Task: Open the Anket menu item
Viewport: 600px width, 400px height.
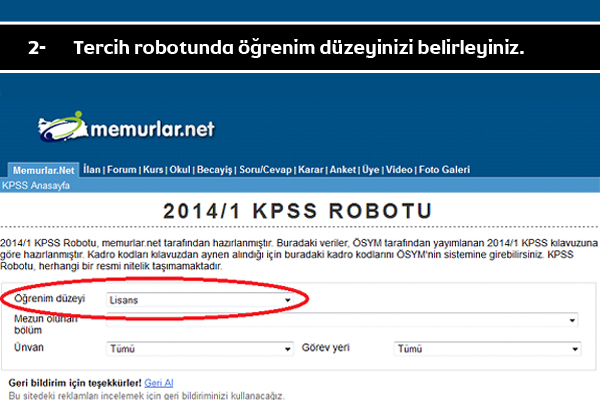Action: [x=343, y=170]
